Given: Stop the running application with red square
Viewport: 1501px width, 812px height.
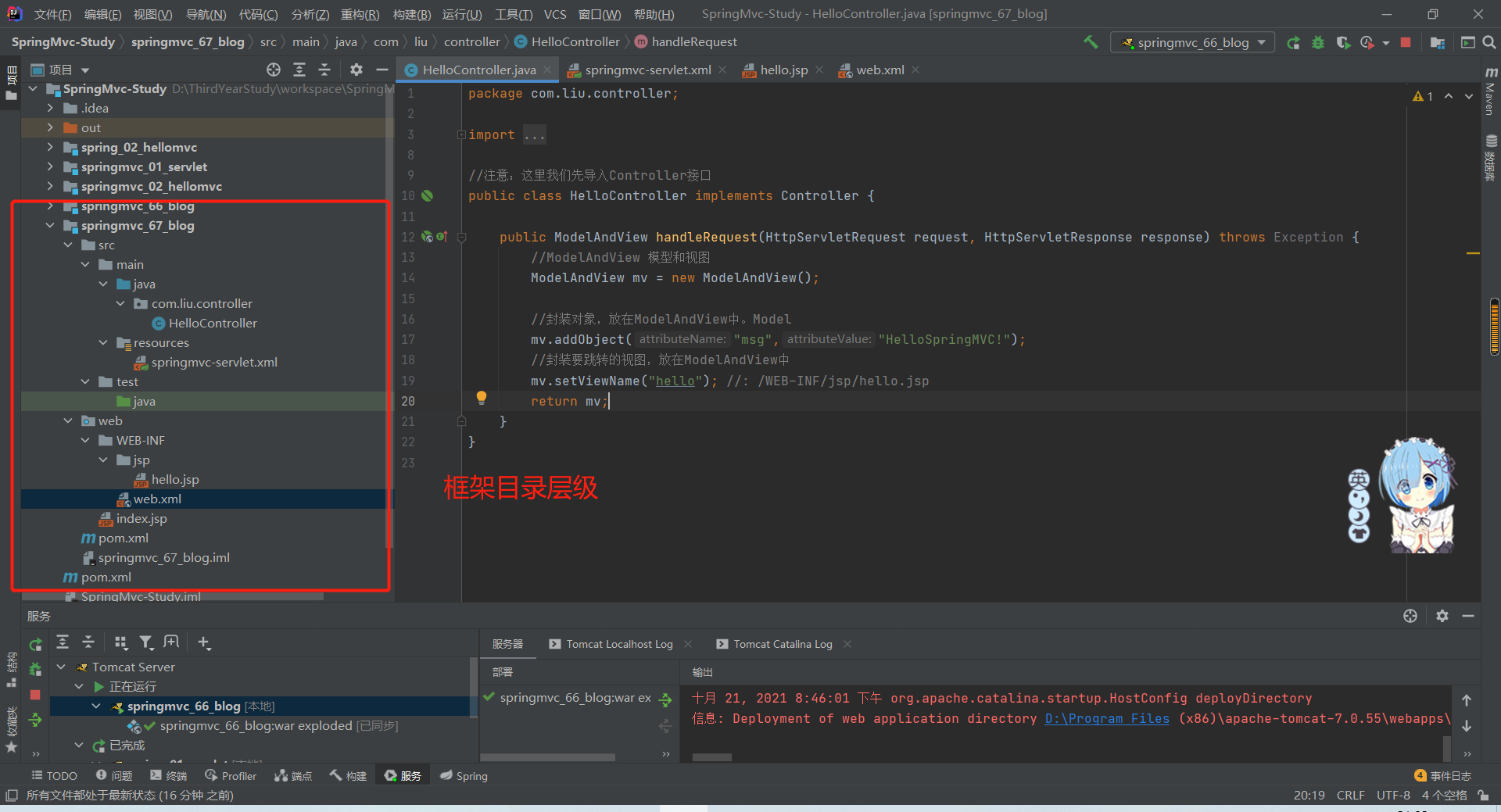Looking at the screenshot, I should pyautogui.click(x=1406, y=42).
